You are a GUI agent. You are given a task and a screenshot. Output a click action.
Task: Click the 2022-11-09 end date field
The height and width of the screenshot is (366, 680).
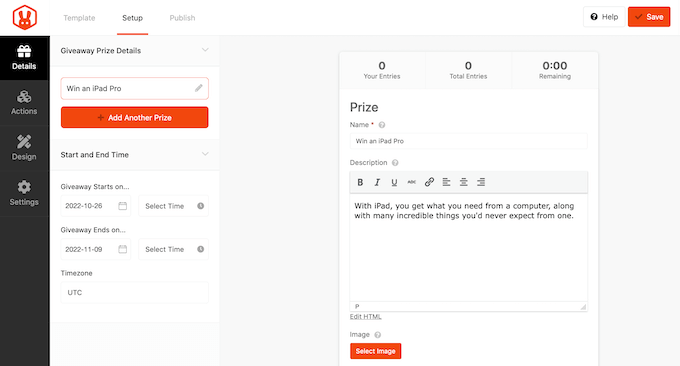tap(95, 249)
